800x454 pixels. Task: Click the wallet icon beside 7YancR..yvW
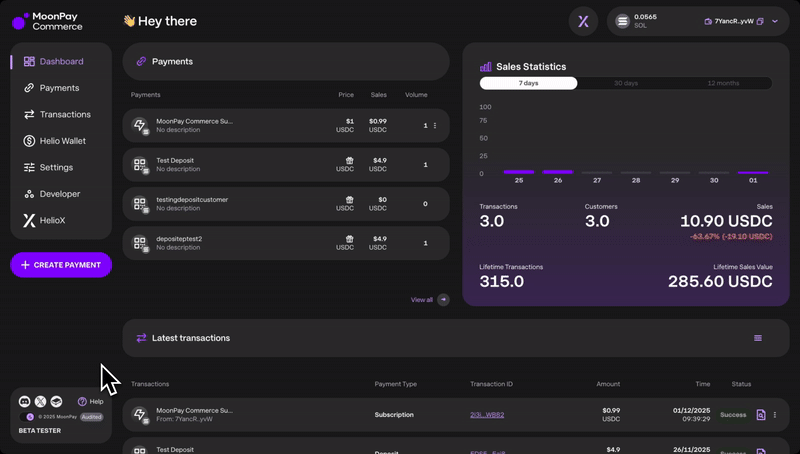708,21
